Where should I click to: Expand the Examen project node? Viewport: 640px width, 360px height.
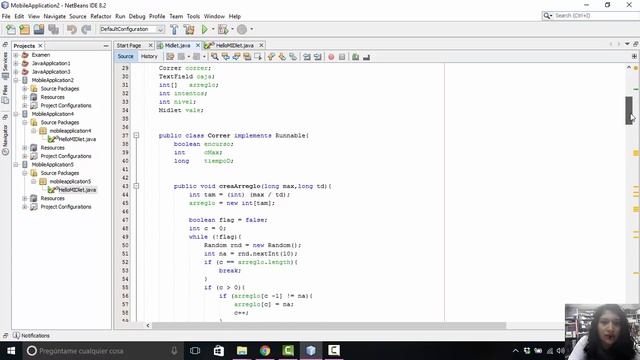click(x=16, y=55)
